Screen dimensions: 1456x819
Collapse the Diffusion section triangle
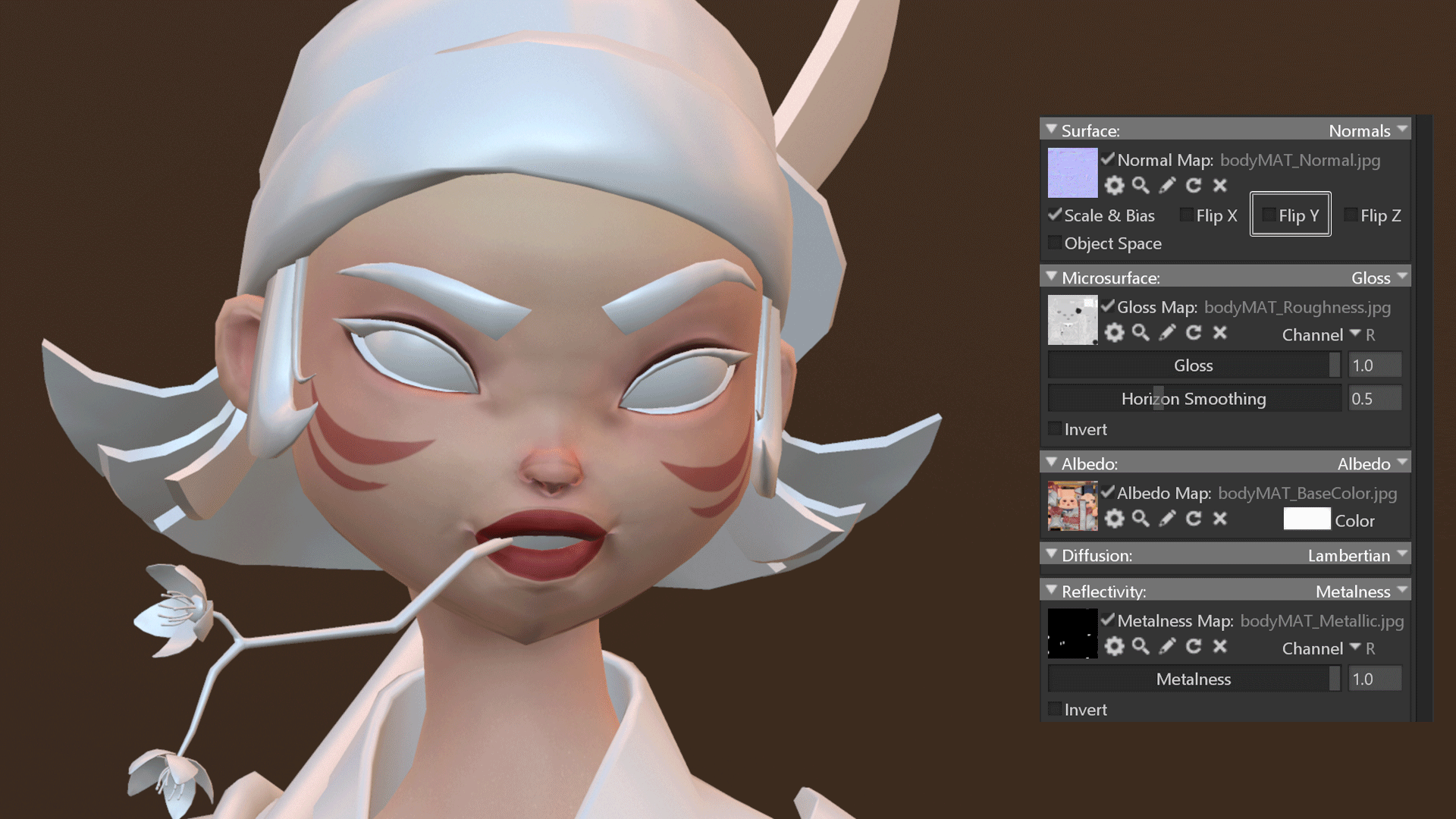click(1051, 554)
